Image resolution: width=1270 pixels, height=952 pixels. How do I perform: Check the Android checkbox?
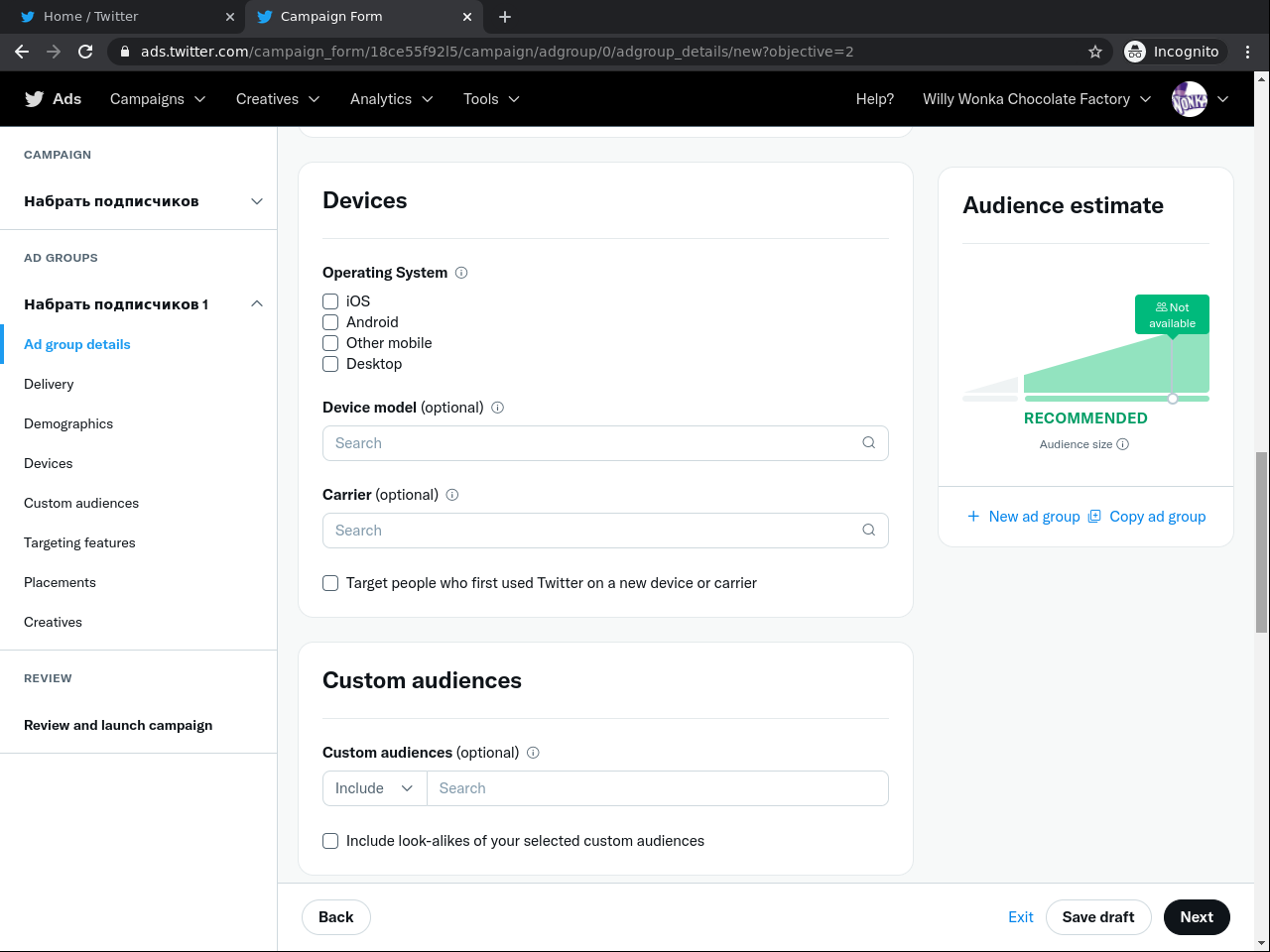pyautogui.click(x=330, y=322)
